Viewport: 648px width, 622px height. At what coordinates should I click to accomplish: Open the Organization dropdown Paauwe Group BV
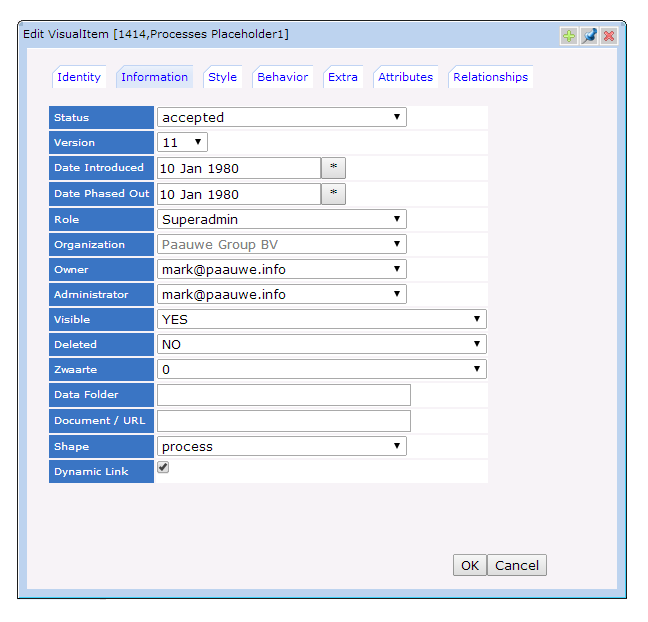[x=281, y=244]
